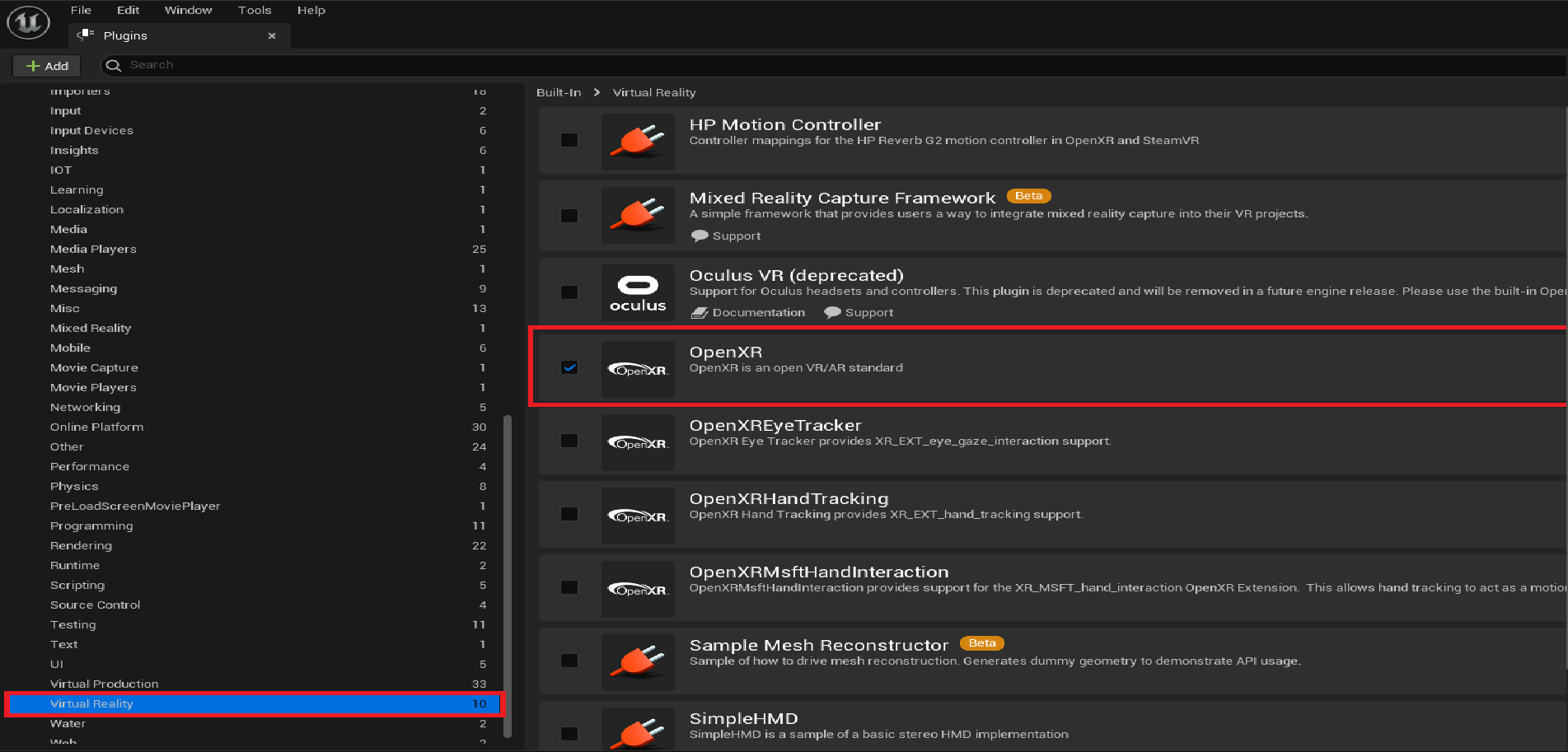The width and height of the screenshot is (1568, 752).
Task: Focus the plugin search field
Action: (833, 65)
